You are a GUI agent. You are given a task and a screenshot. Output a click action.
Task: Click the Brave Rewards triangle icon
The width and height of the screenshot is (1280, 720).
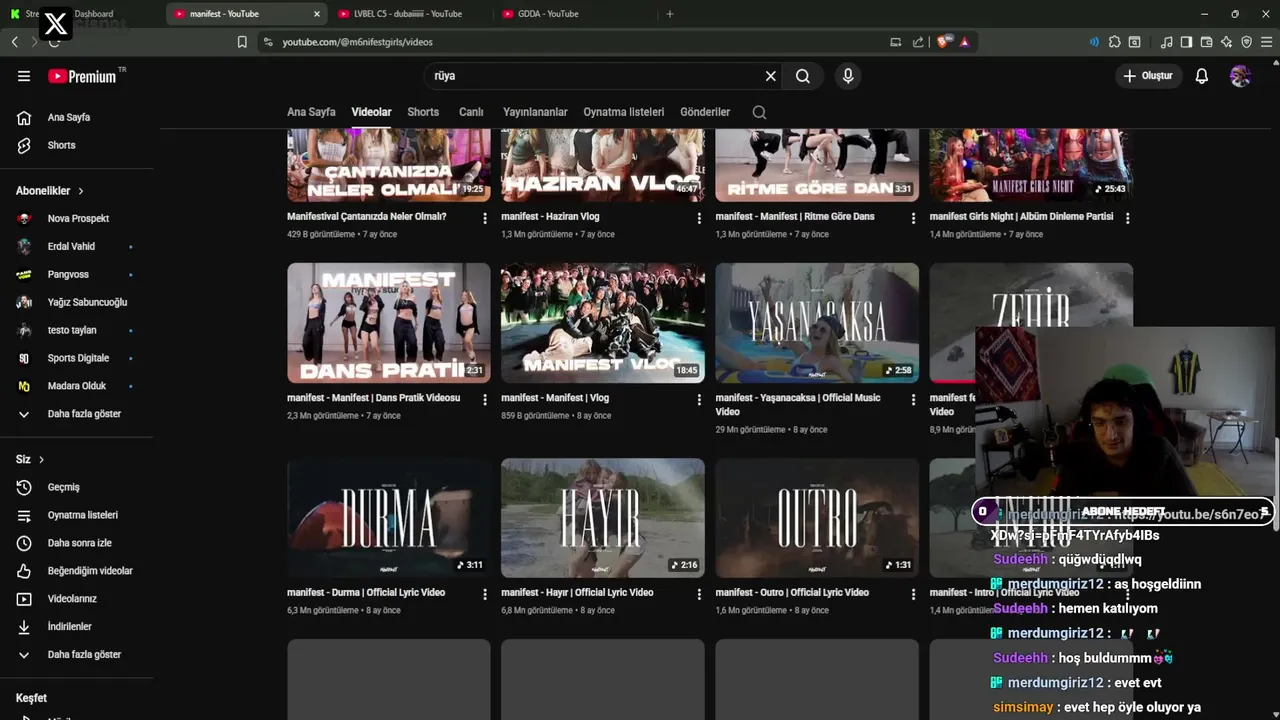[x=964, y=42]
